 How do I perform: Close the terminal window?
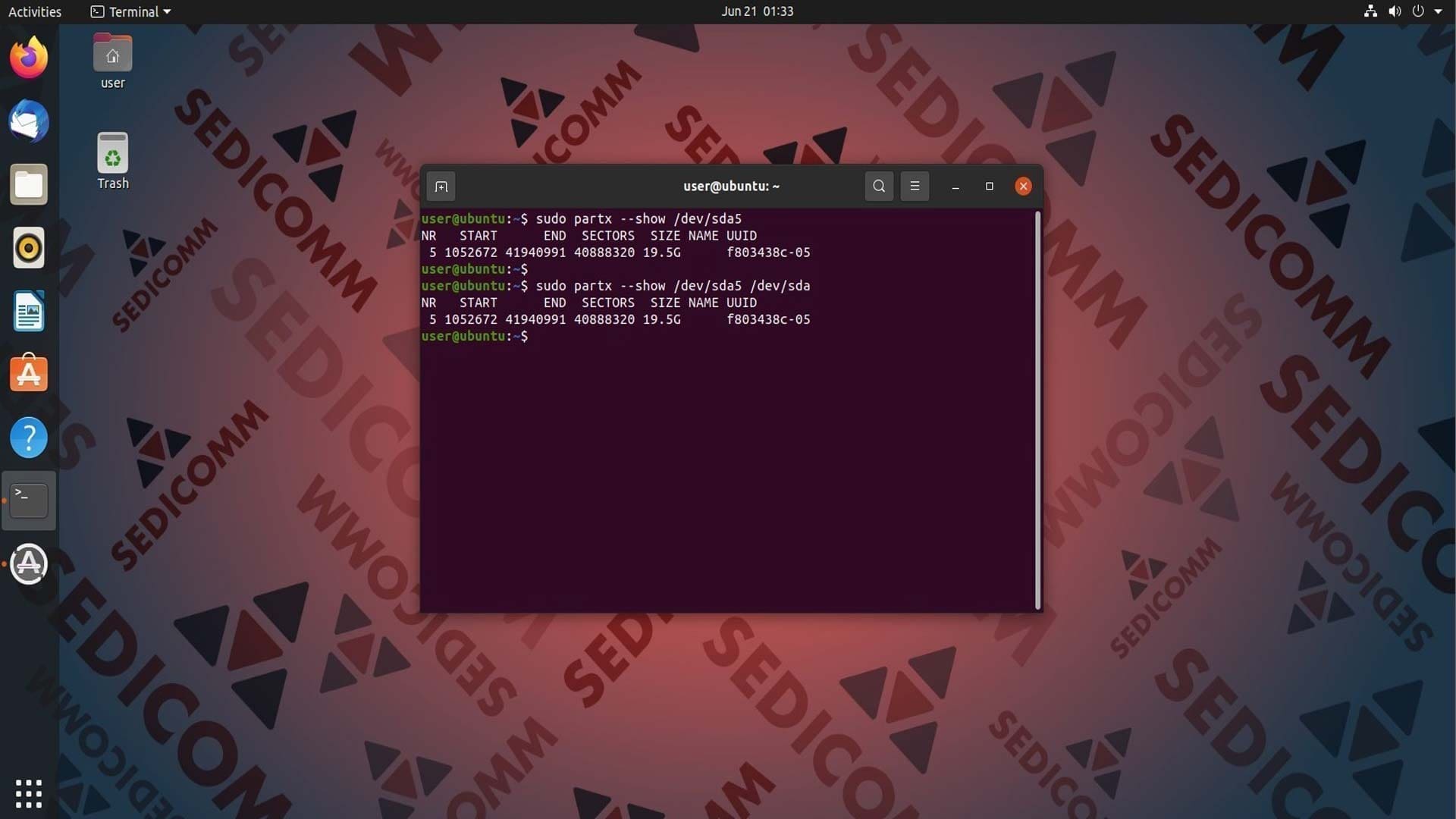point(1023,187)
